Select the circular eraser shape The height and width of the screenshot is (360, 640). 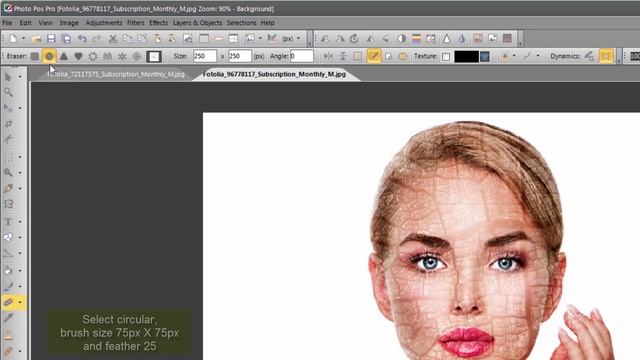(49, 56)
